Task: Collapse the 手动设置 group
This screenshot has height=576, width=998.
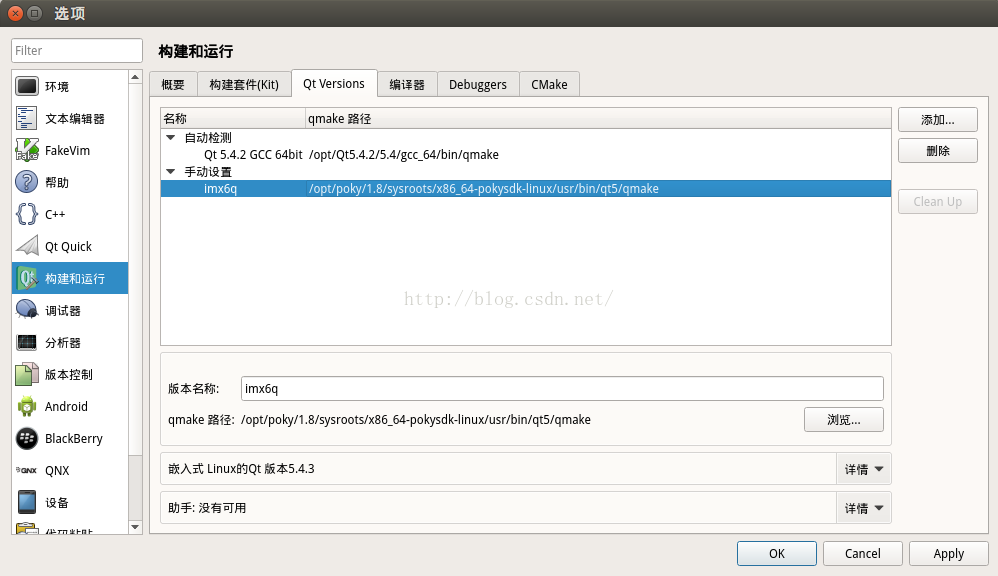Action: (171, 171)
